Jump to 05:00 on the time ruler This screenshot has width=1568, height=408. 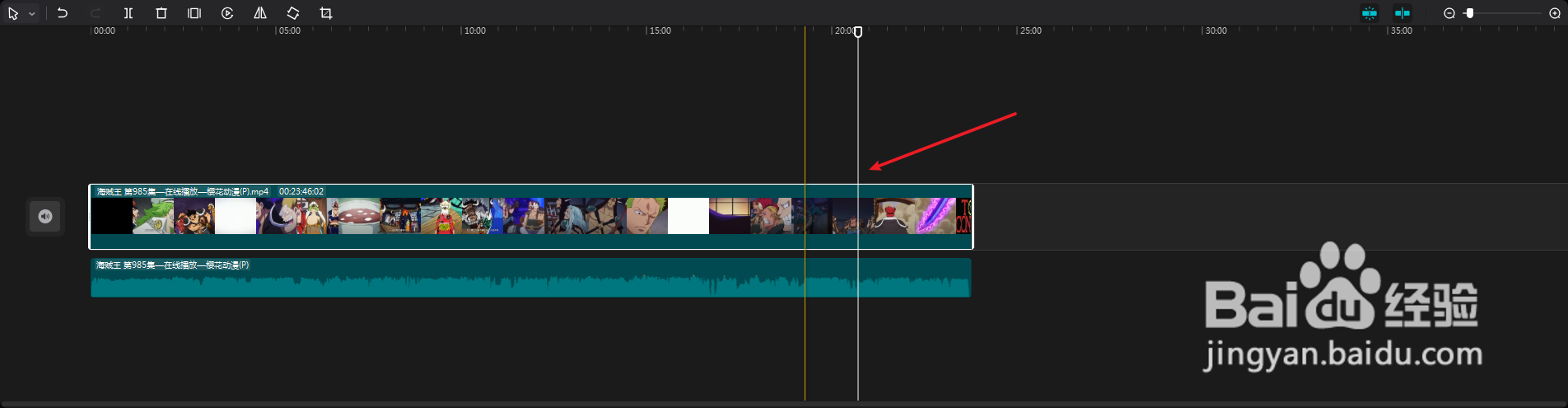(x=290, y=30)
